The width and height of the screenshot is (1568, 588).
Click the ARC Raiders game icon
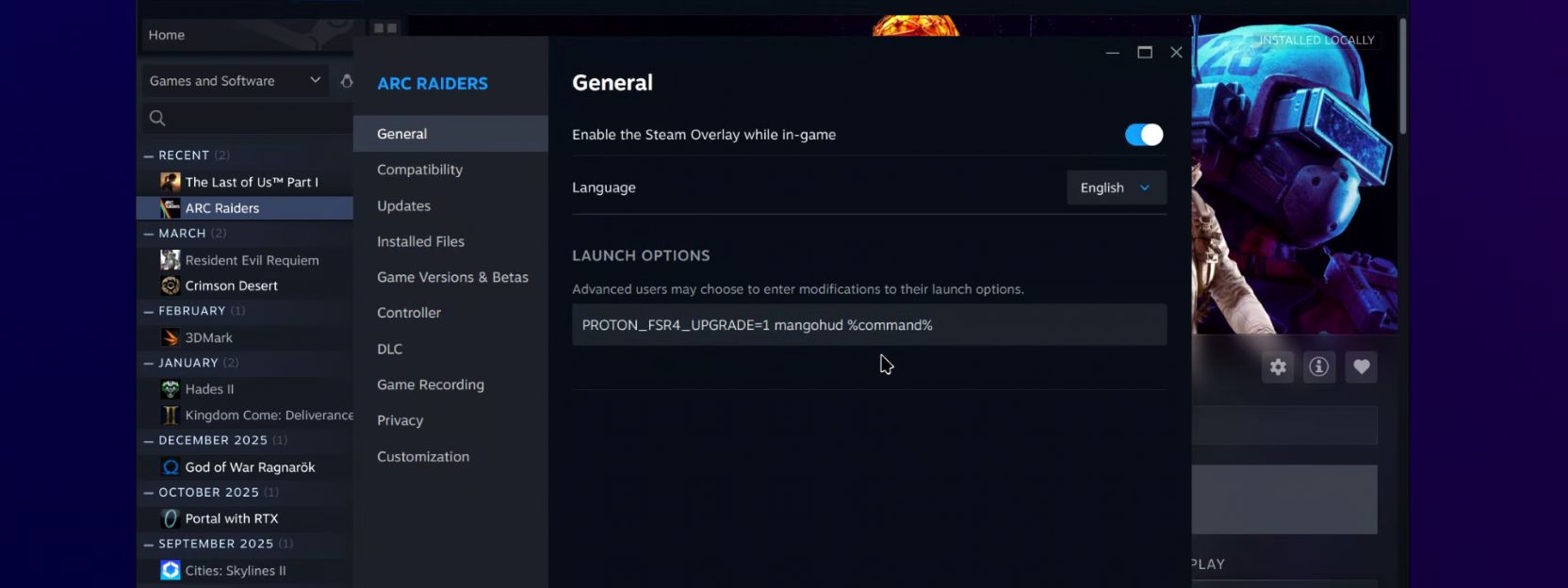pyautogui.click(x=171, y=208)
